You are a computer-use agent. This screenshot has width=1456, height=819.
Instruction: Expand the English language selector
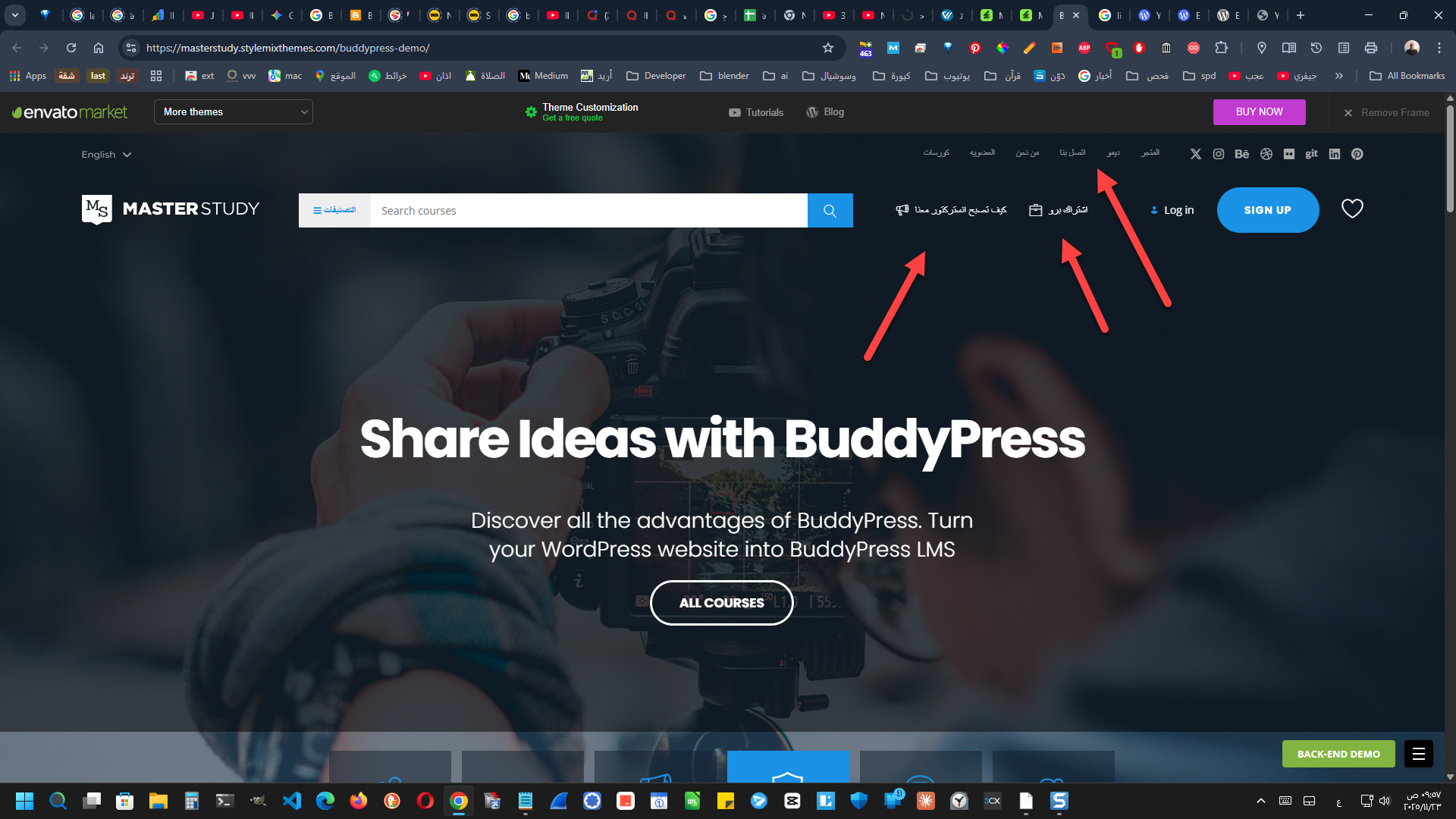[x=106, y=155]
